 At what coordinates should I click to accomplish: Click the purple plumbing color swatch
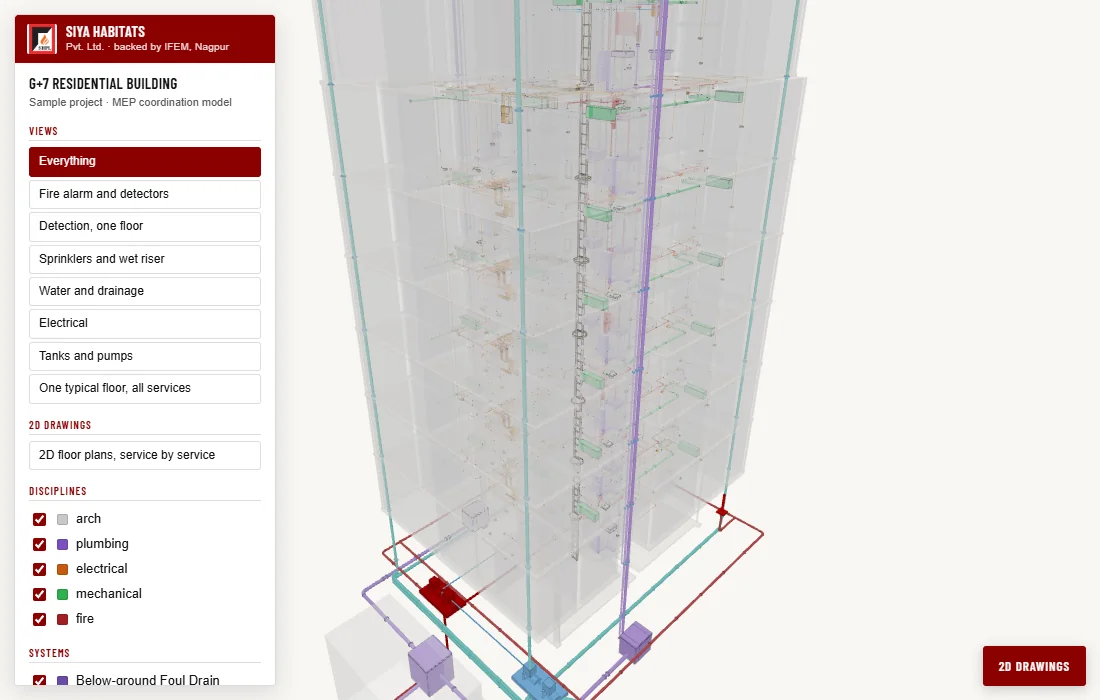(62, 544)
